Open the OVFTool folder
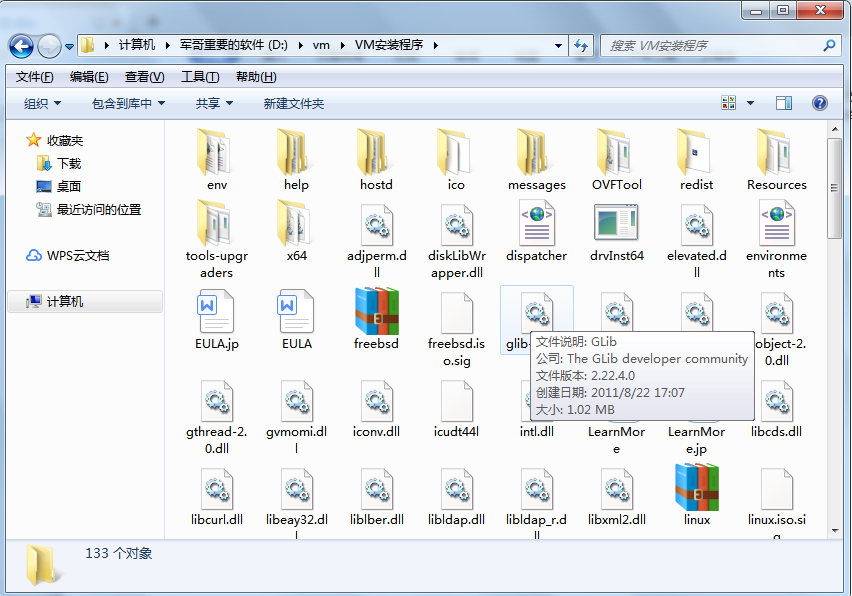This screenshot has width=852, height=596. pos(617,159)
